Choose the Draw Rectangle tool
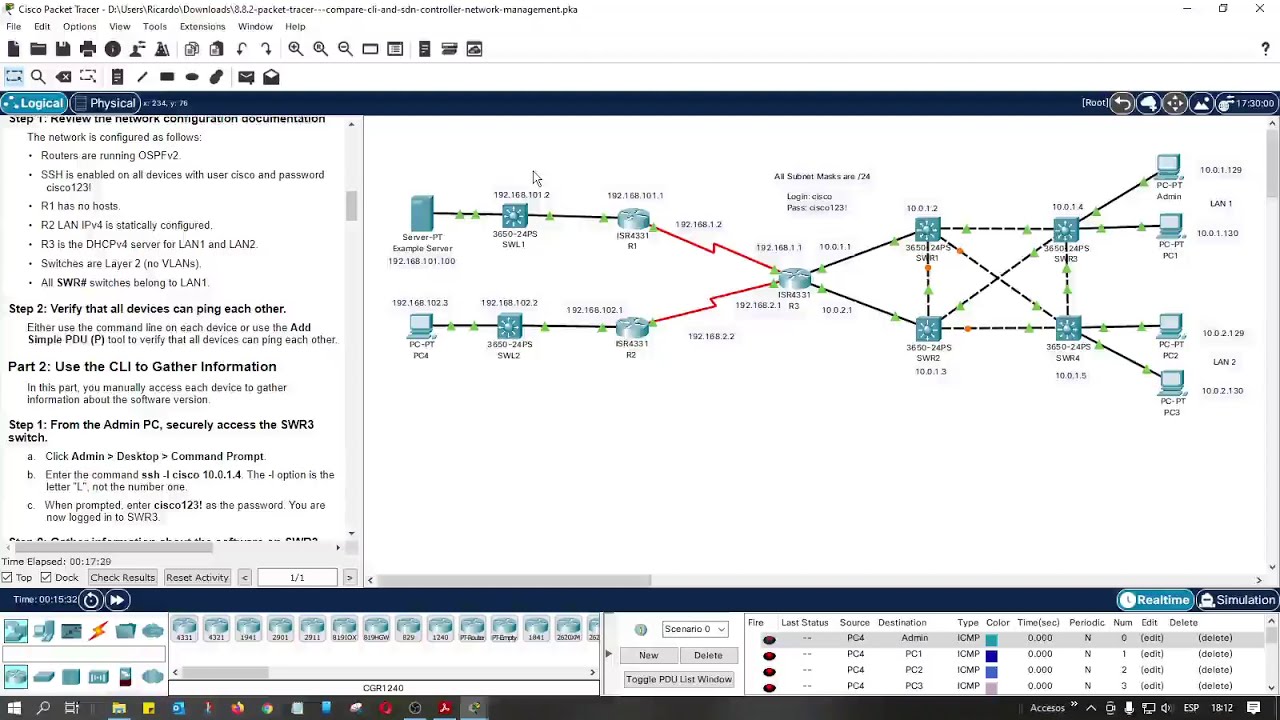This screenshot has height=720, width=1280. [x=167, y=77]
